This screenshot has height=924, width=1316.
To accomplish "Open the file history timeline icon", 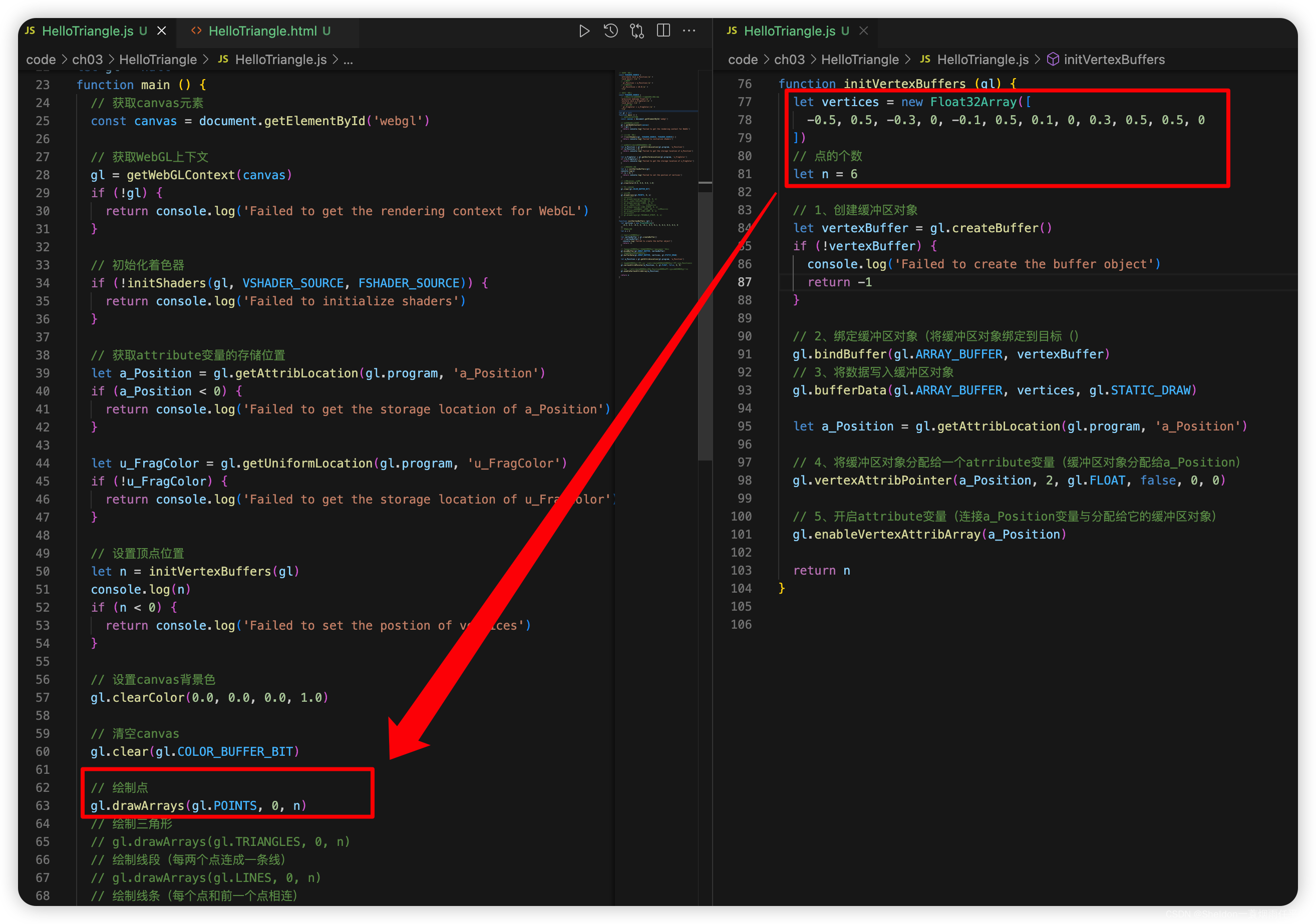I will [x=610, y=31].
